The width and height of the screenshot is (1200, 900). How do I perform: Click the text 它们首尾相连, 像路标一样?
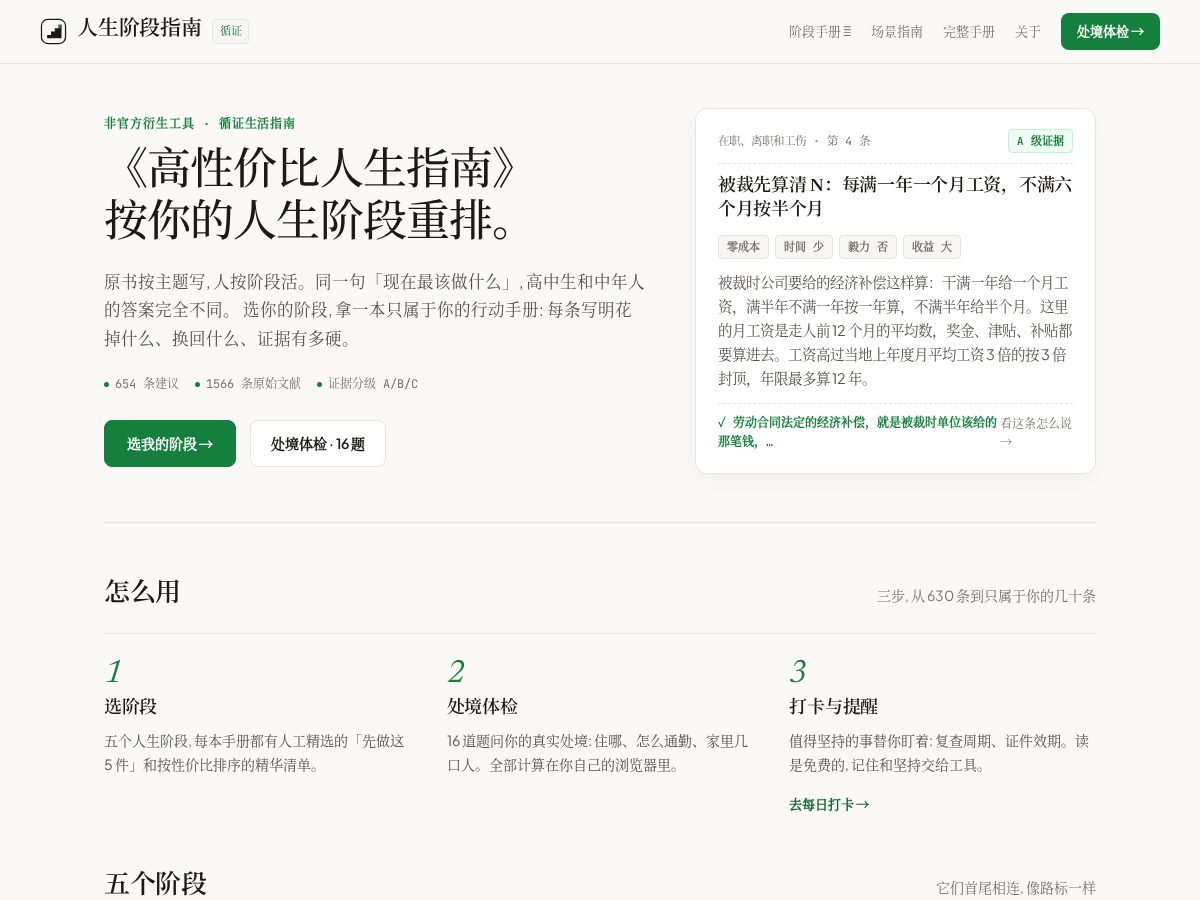pyautogui.click(x=1016, y=888)
